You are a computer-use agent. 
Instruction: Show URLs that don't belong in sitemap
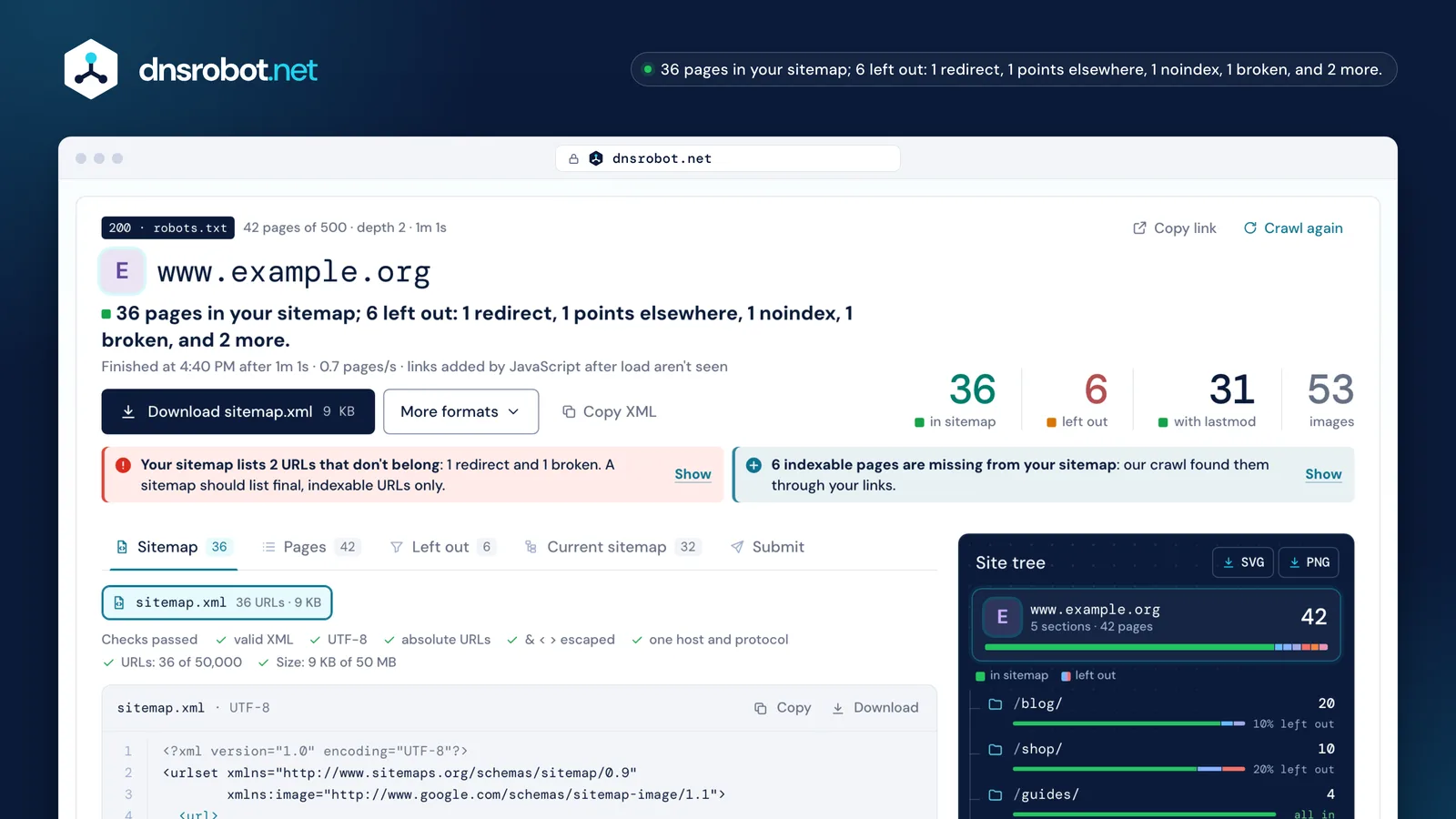pos(693,474)
